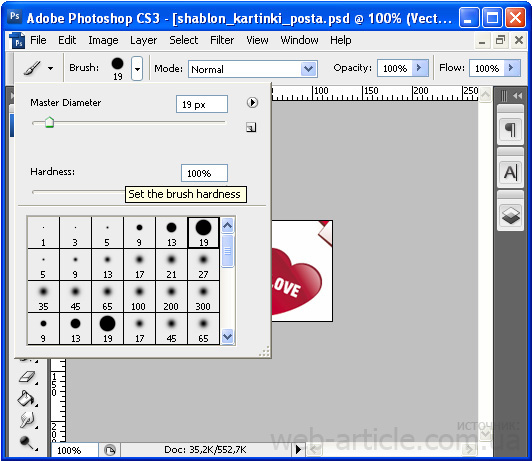Click the Opacity 100% field
The height and width of the screenshot is (461, 532).
pos(395,68)
